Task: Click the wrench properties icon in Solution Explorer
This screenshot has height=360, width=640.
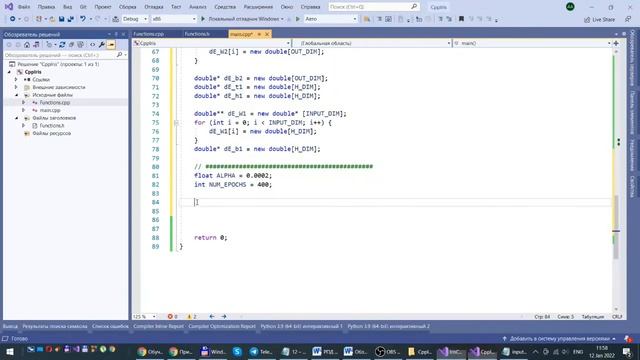Action: point(102,45)
